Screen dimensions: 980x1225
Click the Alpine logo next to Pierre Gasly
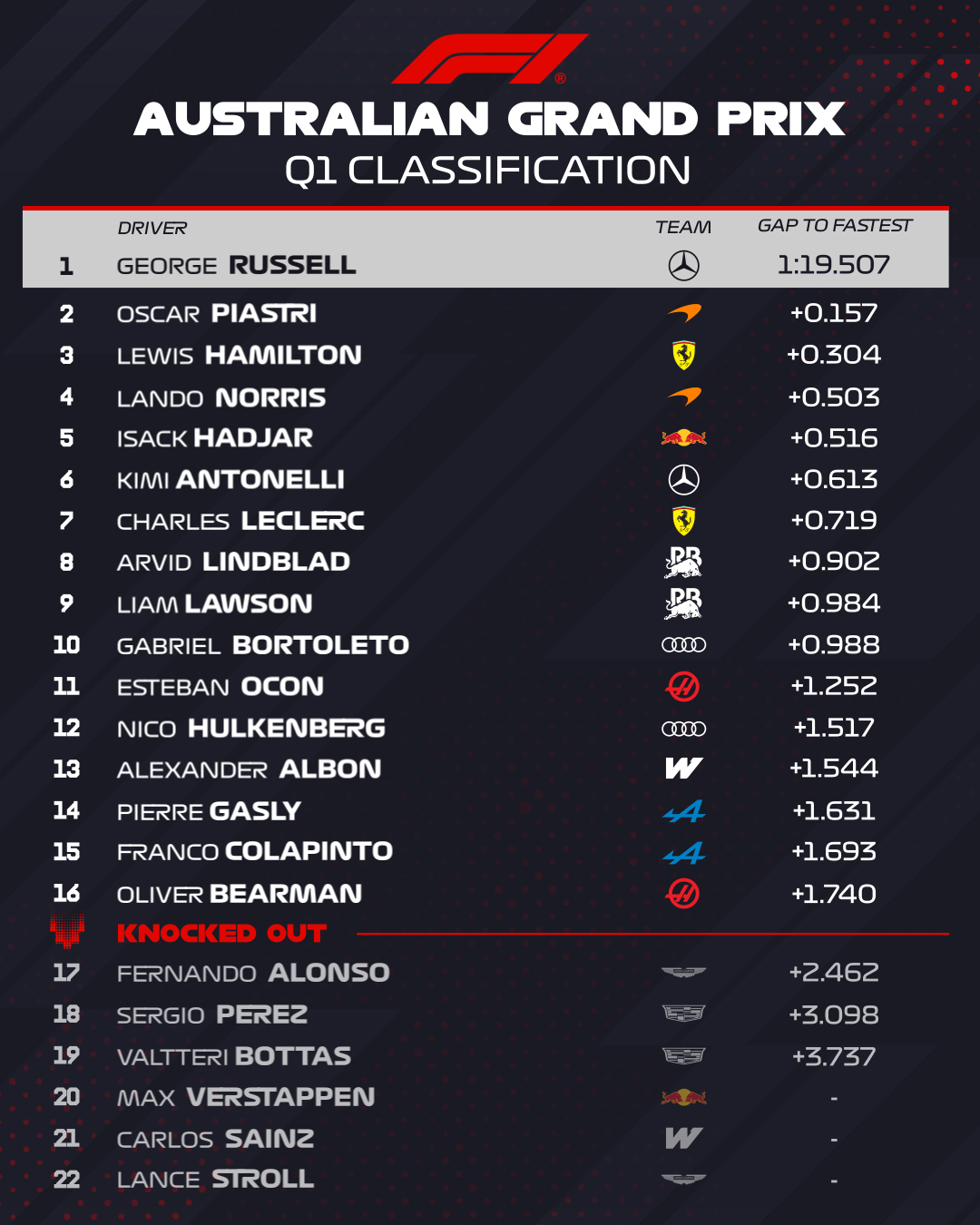tap(684, 811)
